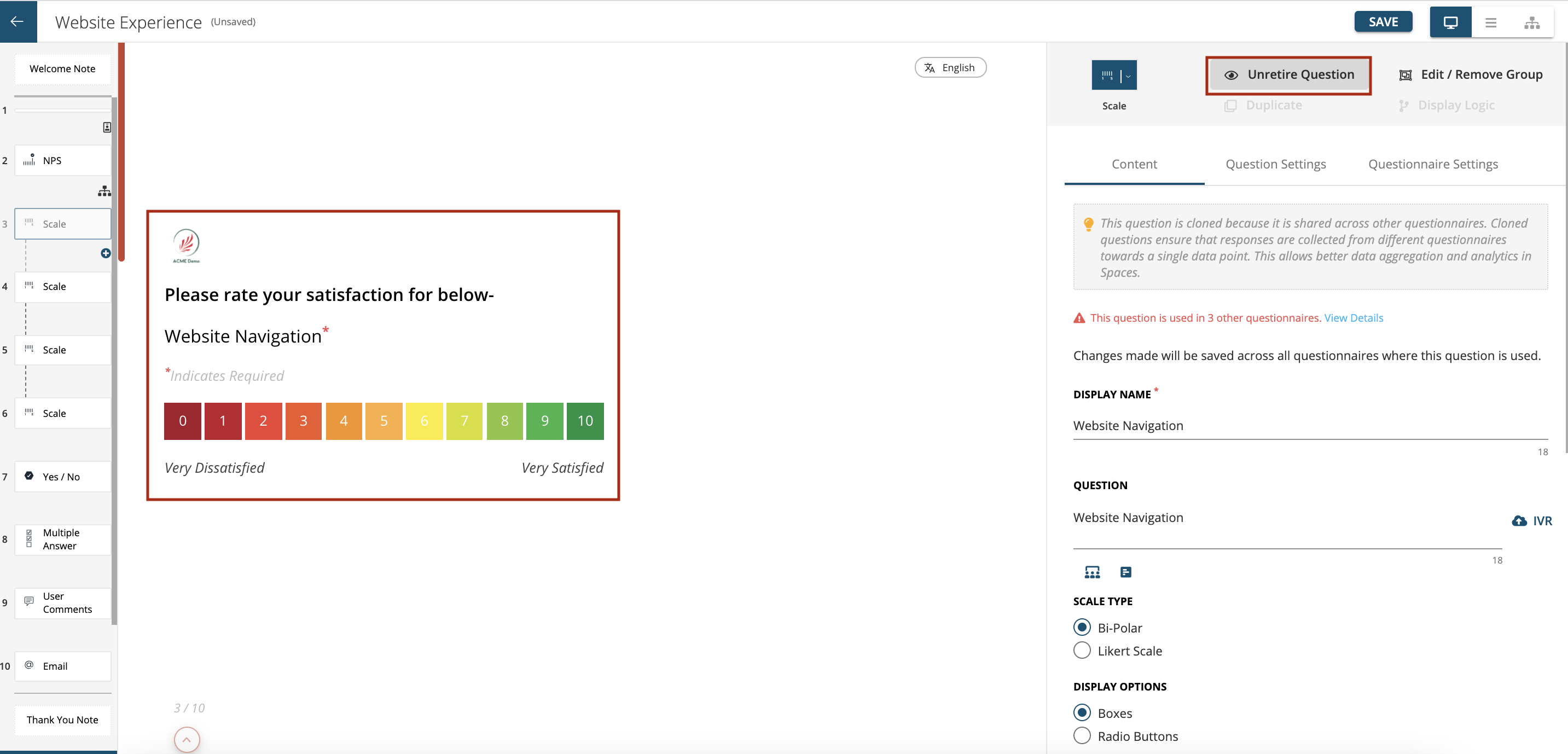
Task: Open the View Details link
Action: 1353,318
